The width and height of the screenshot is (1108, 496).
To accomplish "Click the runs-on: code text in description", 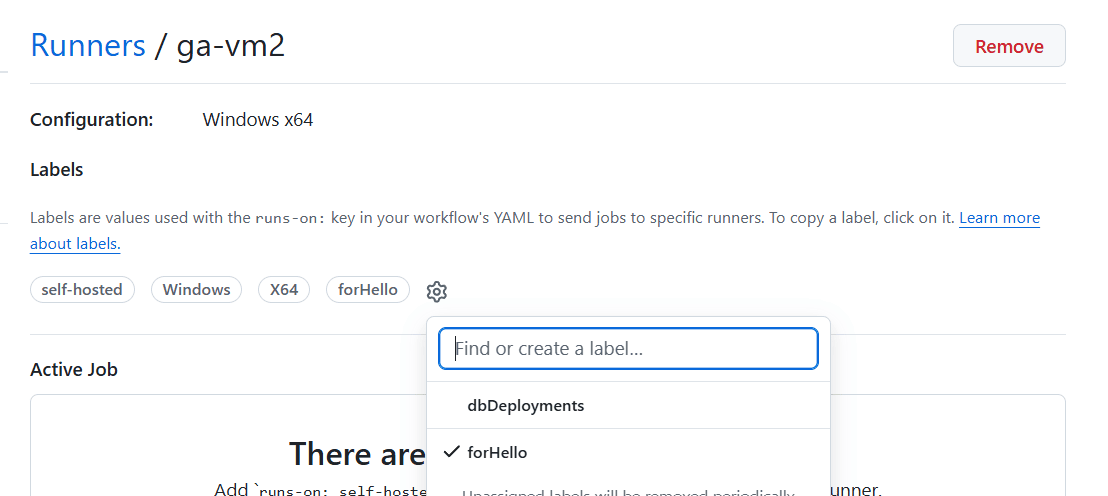I will (291, 218).
